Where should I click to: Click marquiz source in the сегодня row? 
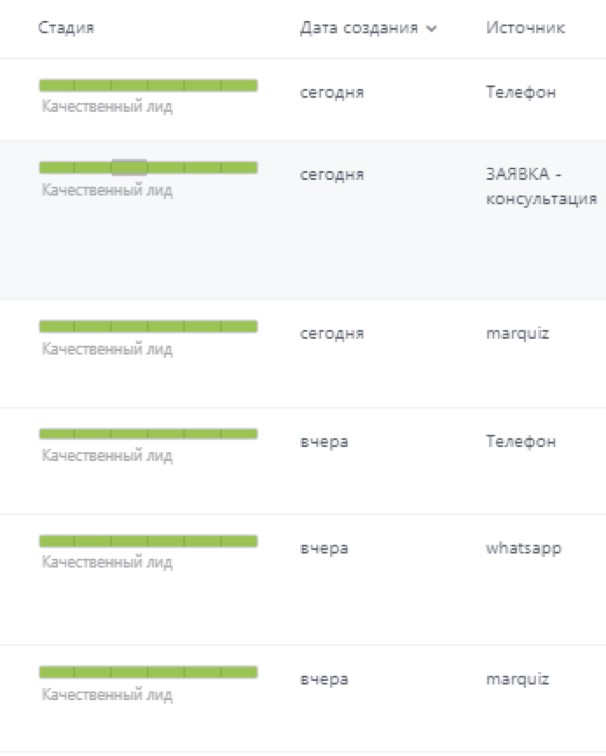[x=517, y=334]
